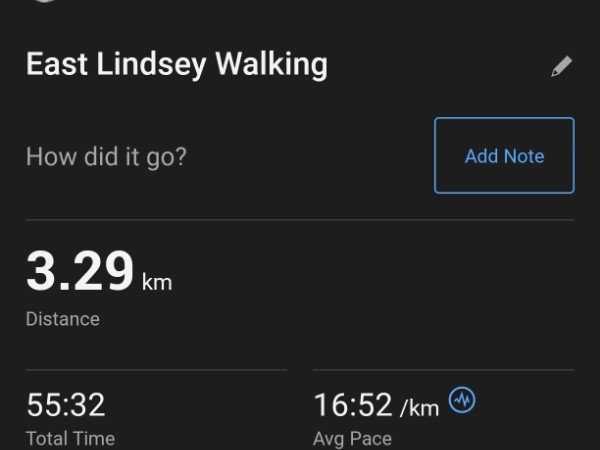Tap the How did it go? prompt
Screen dimensions: 600x450
pos(106,157)
